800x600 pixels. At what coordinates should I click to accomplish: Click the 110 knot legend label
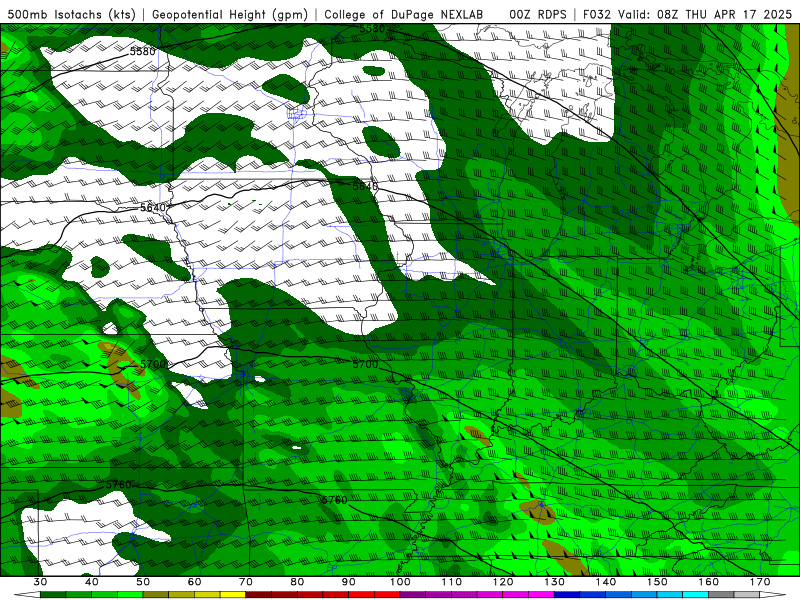point(452,582)
